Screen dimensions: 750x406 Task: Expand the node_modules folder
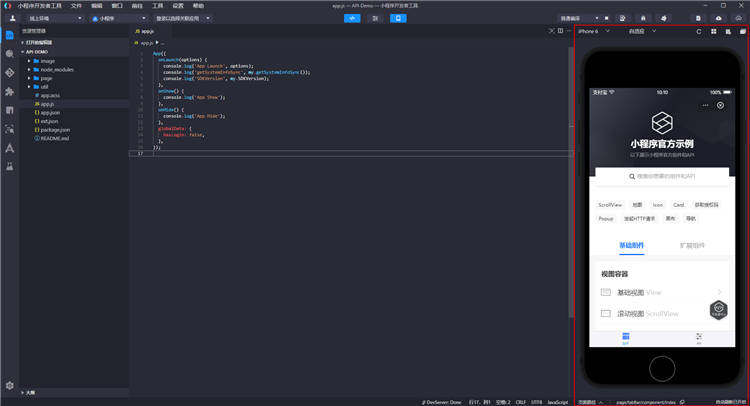coord(56,70)
